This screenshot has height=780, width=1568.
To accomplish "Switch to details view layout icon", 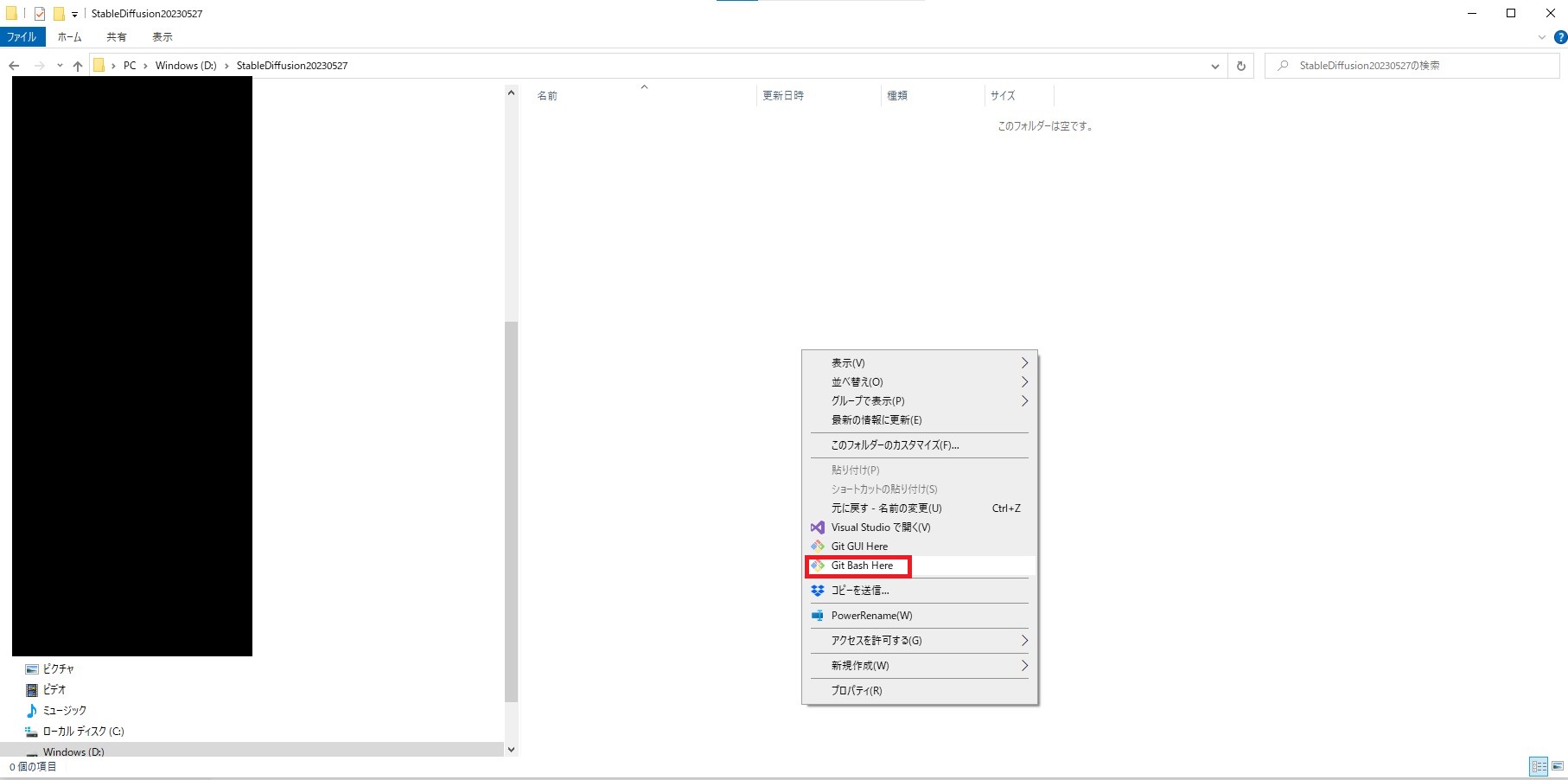I will pyautogui.click(x=1539, y=766).
